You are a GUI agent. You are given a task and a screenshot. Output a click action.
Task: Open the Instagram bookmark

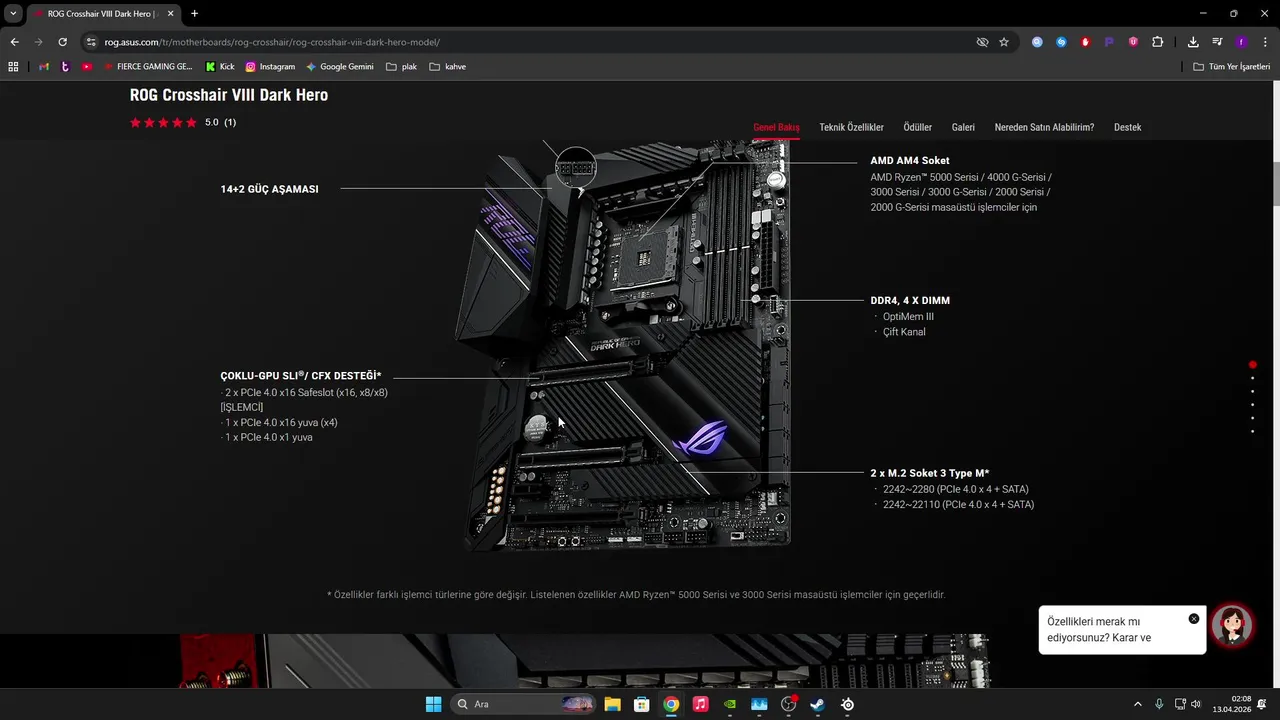(x=270, y=67)
